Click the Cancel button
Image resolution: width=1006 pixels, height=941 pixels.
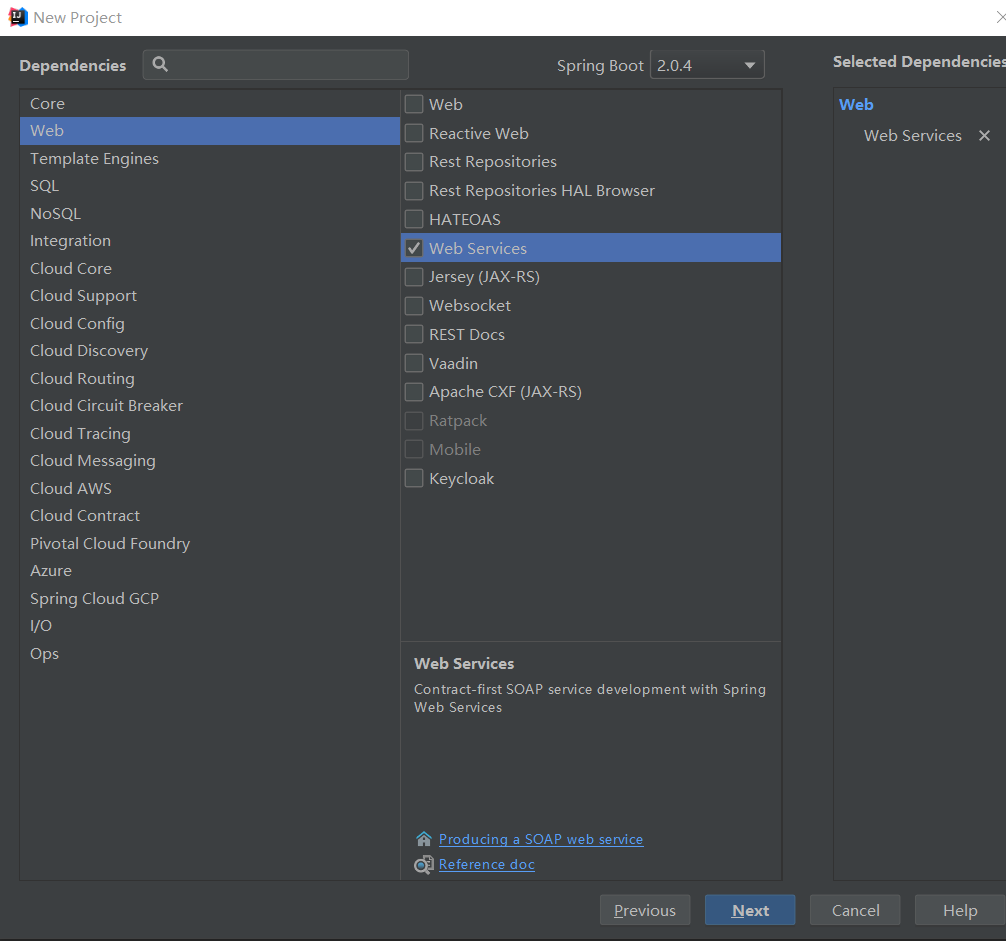coord(855,910)
